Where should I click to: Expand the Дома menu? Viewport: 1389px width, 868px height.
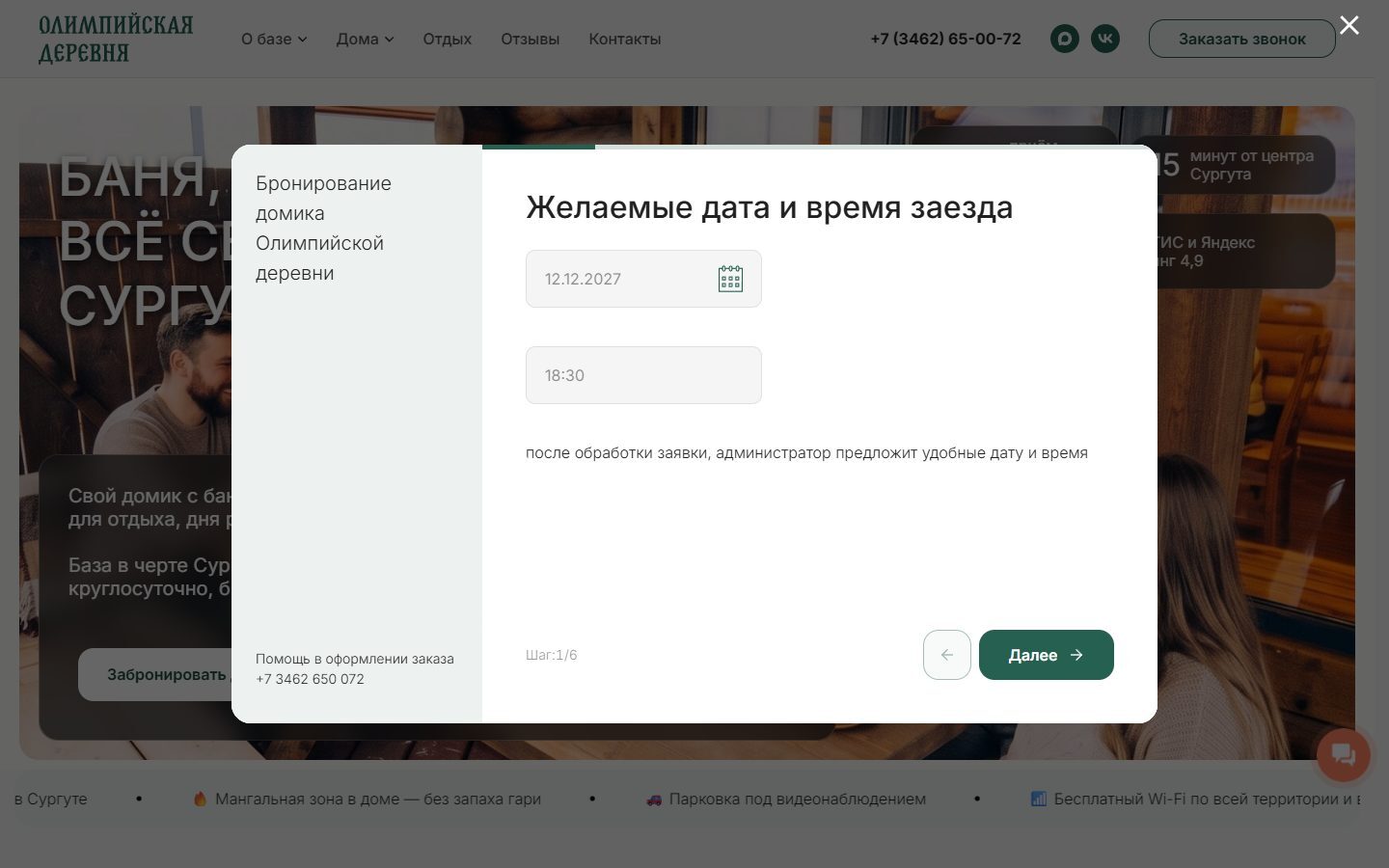pos(365,39)
